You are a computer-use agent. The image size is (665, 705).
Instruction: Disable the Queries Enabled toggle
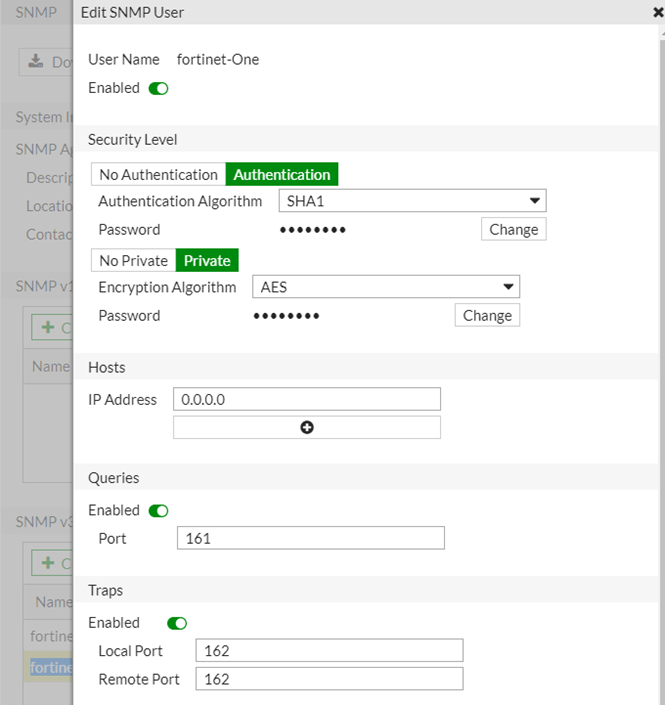pyautogui.click(x=158, y=510)
